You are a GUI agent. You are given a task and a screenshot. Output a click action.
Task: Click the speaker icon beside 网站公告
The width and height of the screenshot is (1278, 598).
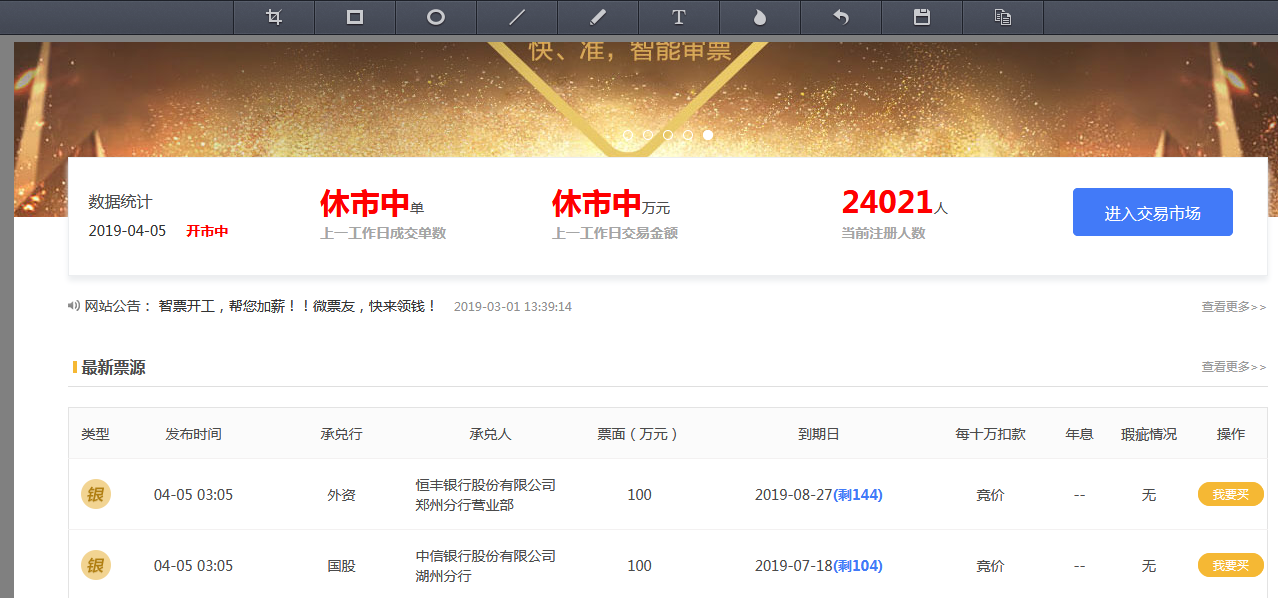(x=74, y=306)
